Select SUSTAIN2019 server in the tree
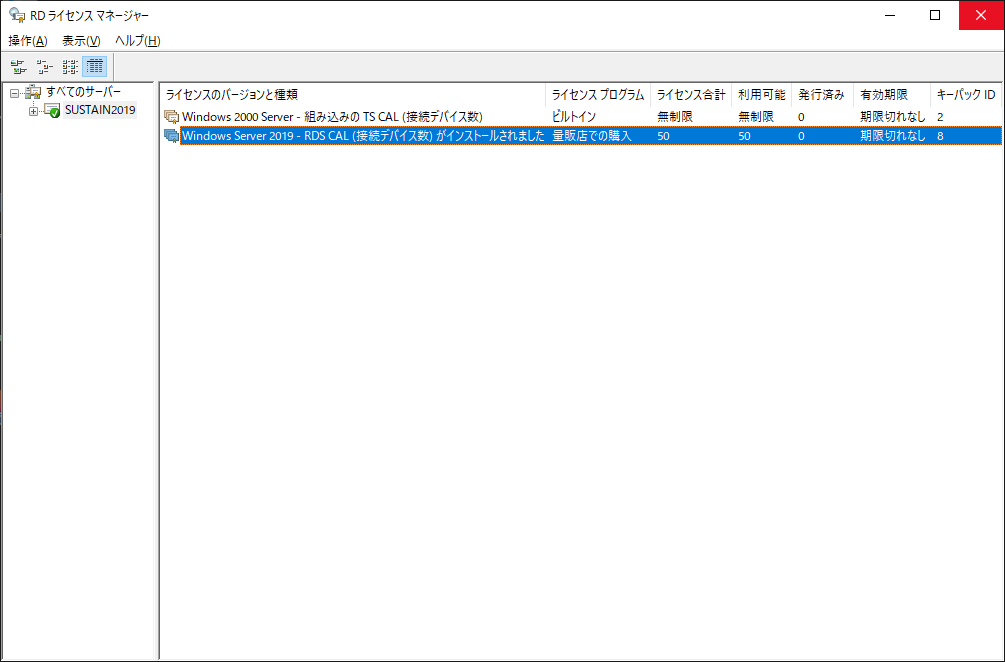The width and height of the screenshot is (1005, 662). [x=100, y=110]
